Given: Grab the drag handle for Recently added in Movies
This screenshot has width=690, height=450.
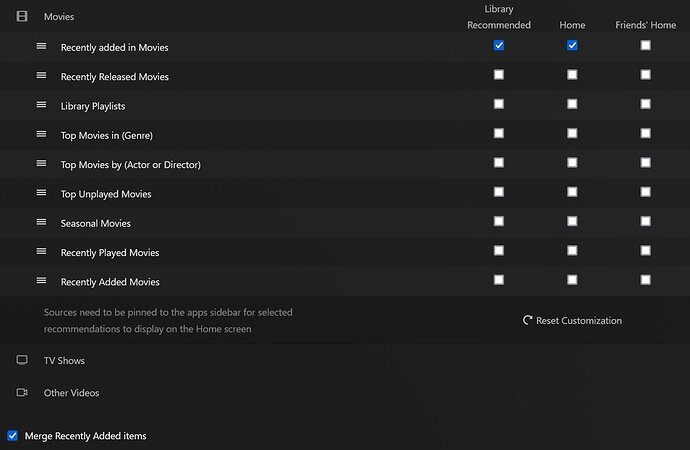Looking at the screenshot, I should 41,46.
